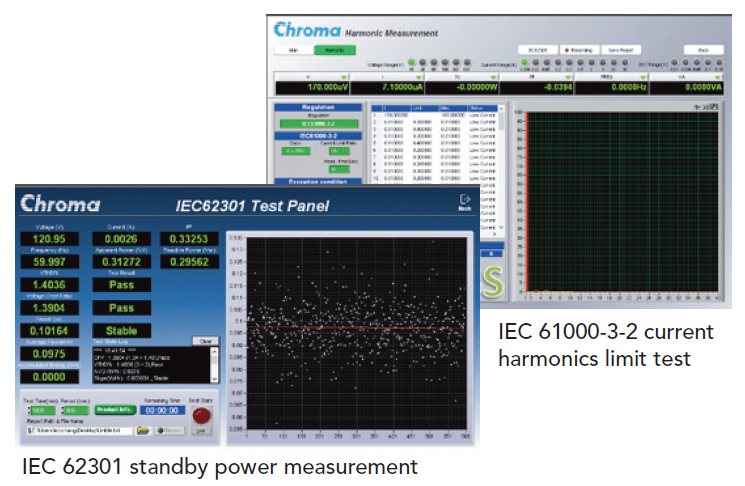Select first EXT Range radio button
The height and width of the screenshot is (486, 745).
675,62
